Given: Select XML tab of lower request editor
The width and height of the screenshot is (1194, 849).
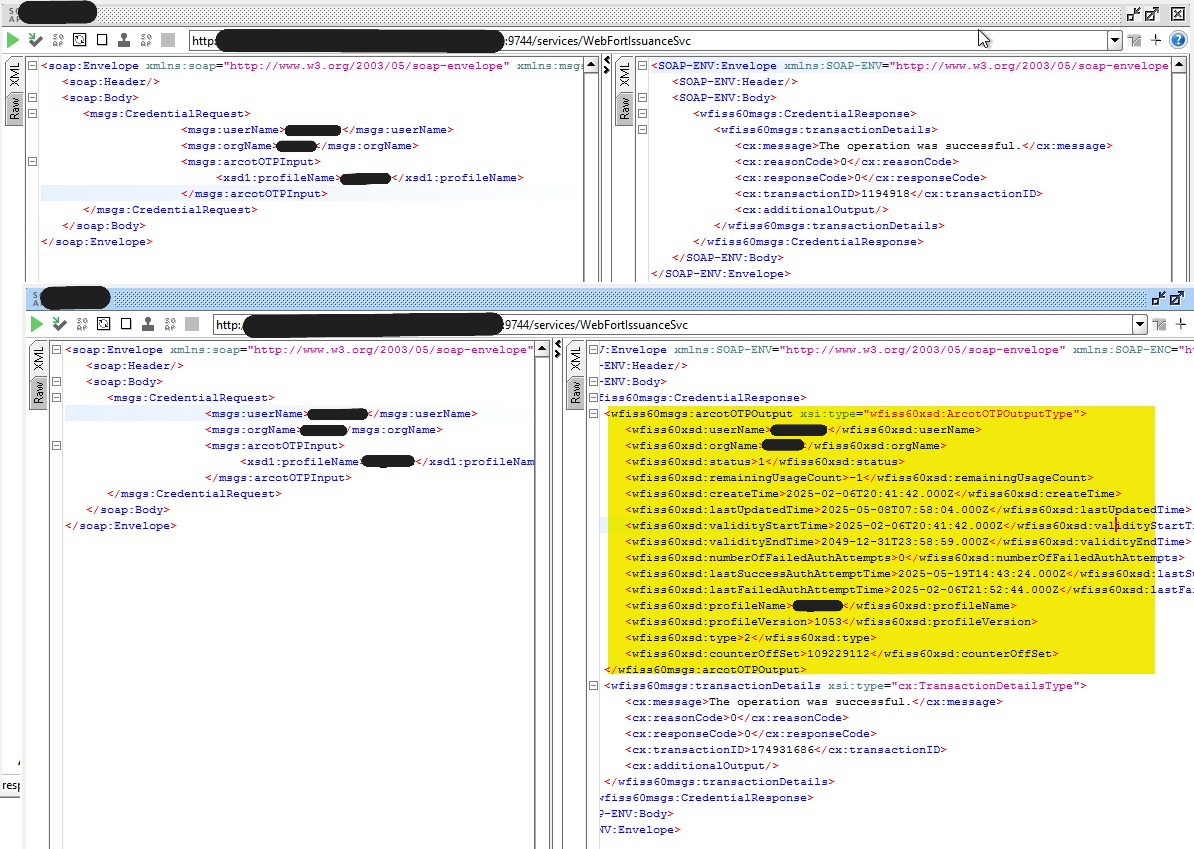Looking at the screenshot, I should [39, 359].
